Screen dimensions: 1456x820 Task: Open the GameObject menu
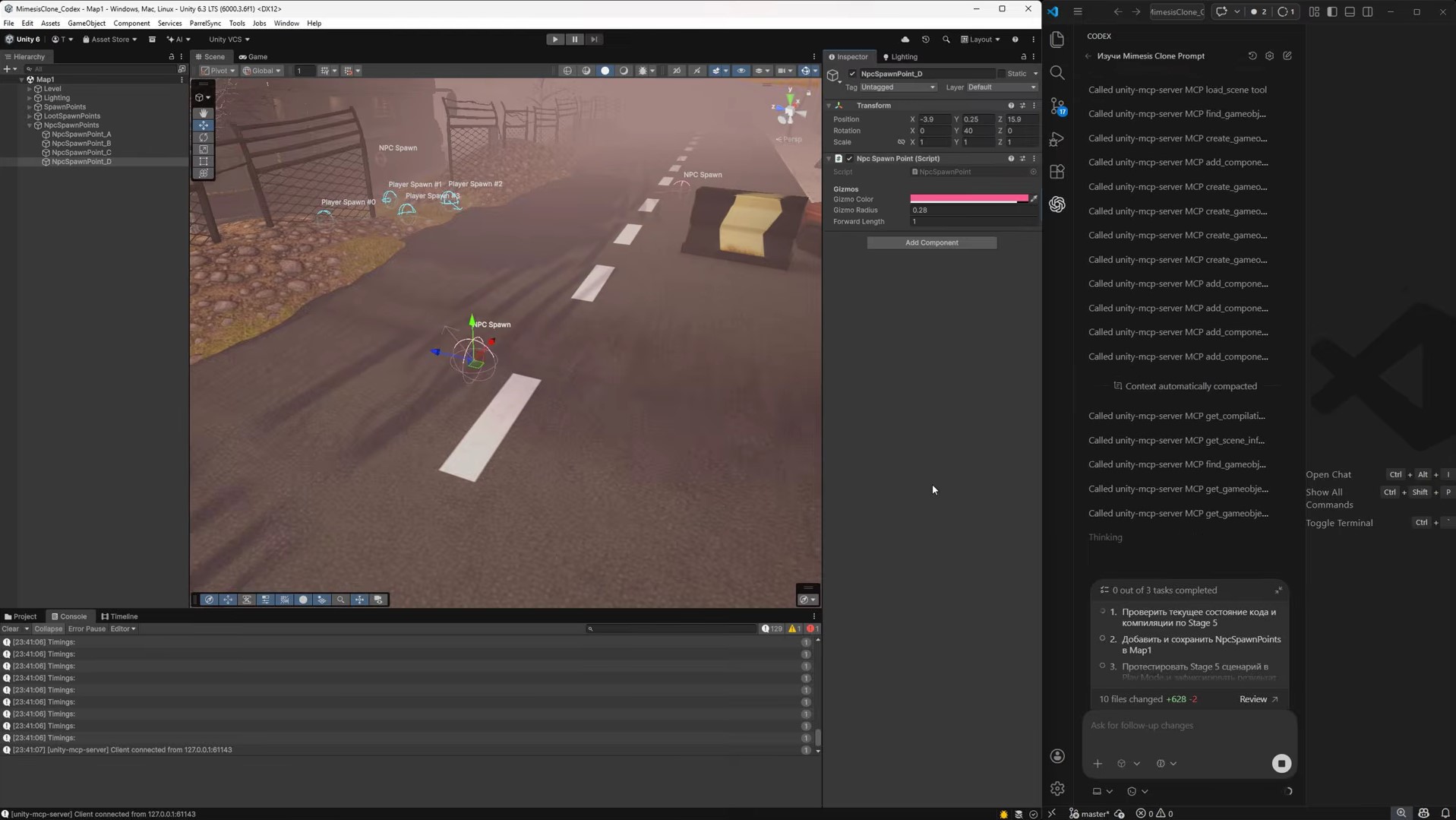[87, 24]
